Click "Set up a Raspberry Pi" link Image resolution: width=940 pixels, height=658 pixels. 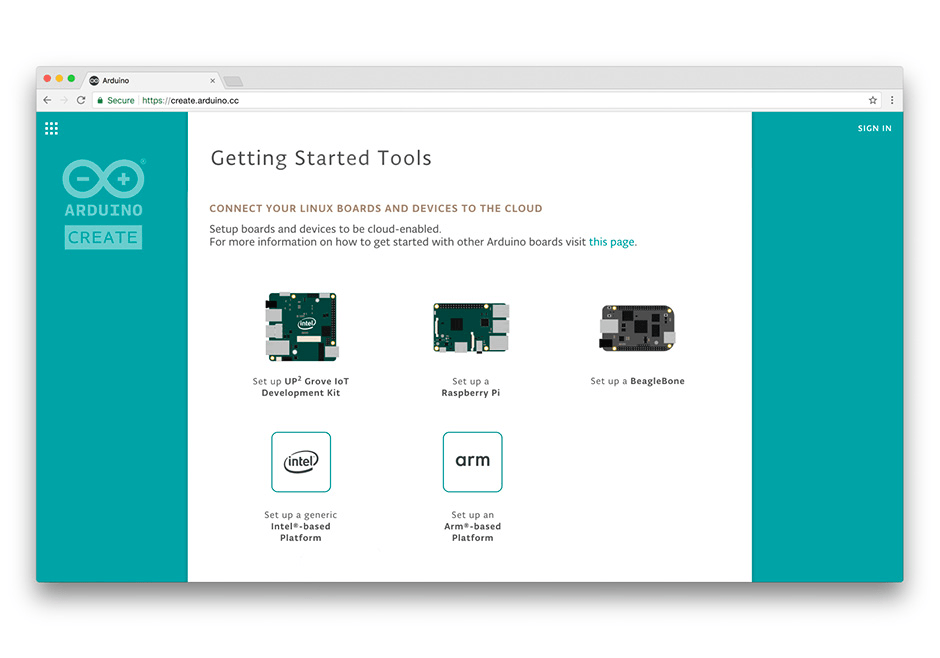[x=471, y=387]
